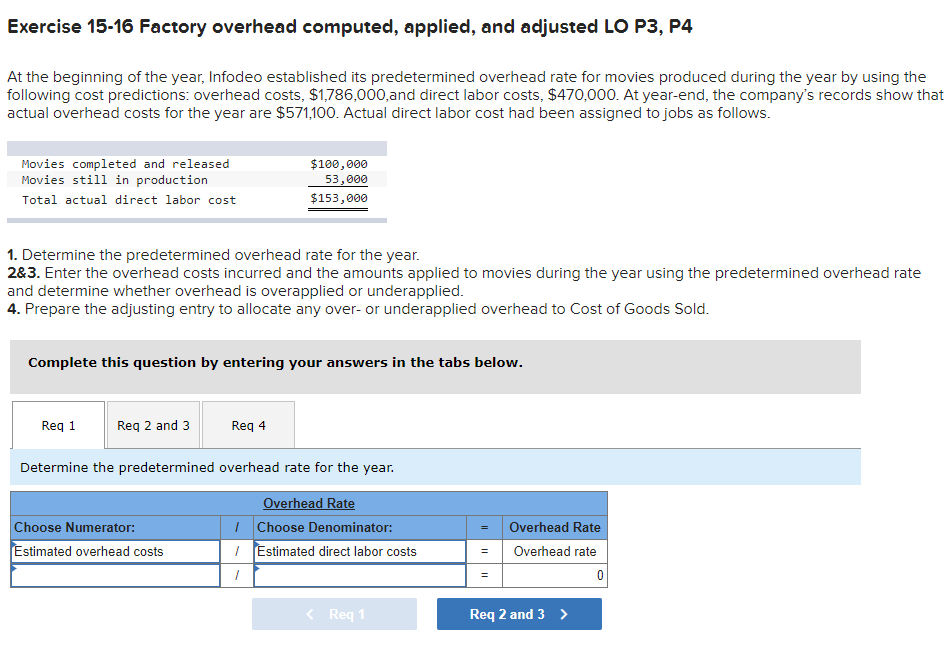Click the Req 2 and 3 navigation button
951x663 pixels.
(x=519, y=613)
